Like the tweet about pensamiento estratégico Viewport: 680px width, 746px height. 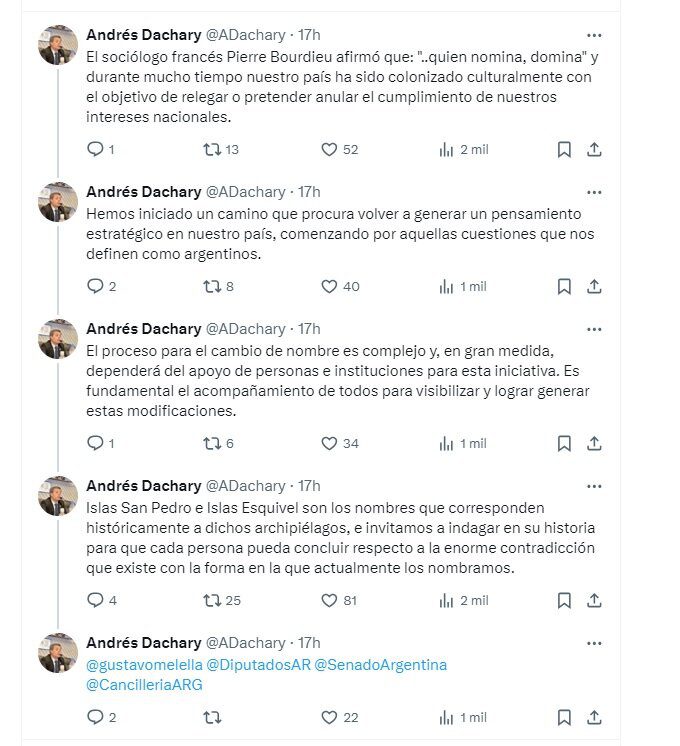(x=329, y=287)
